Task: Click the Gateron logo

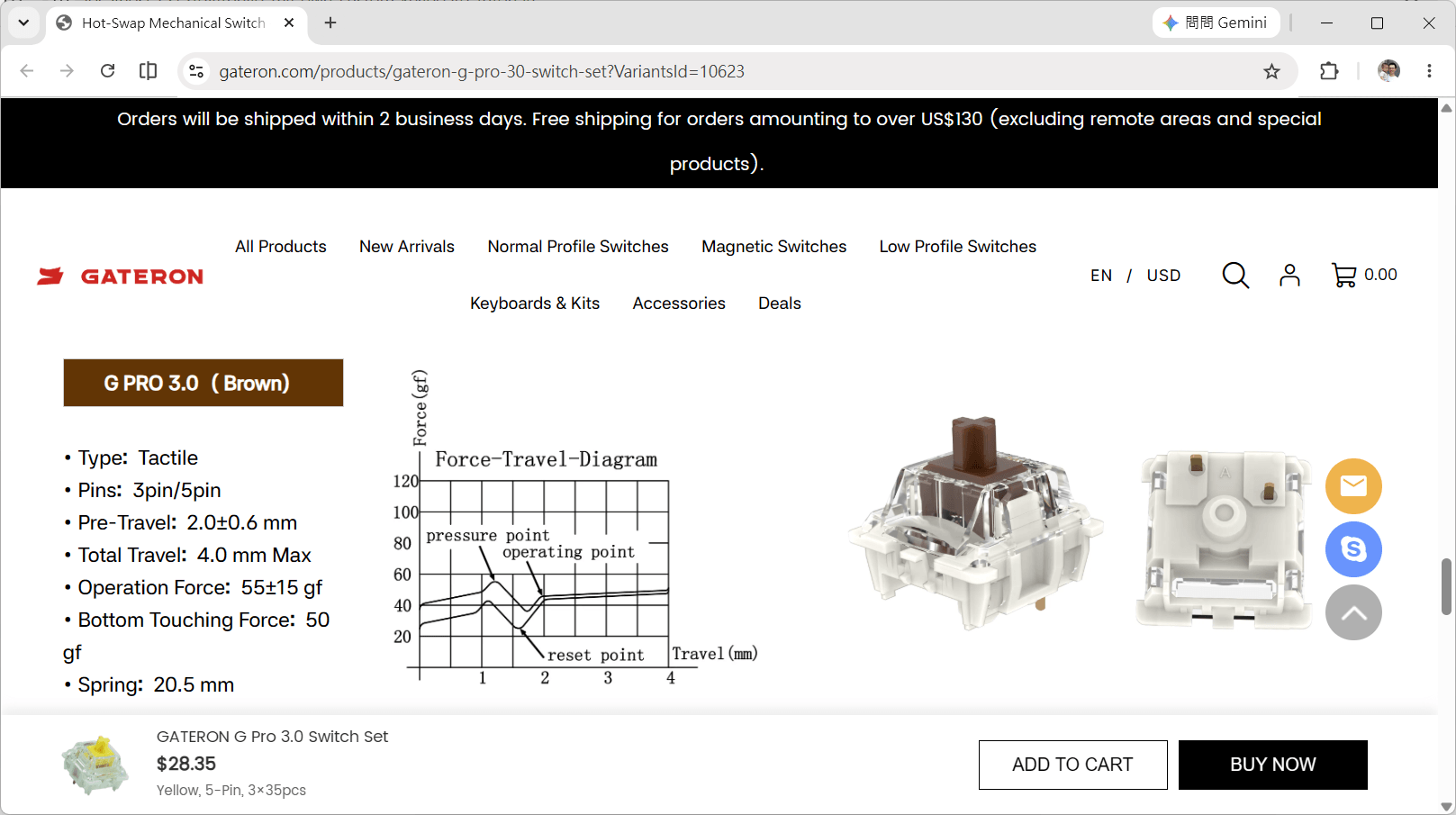Action: click(120, 276)
